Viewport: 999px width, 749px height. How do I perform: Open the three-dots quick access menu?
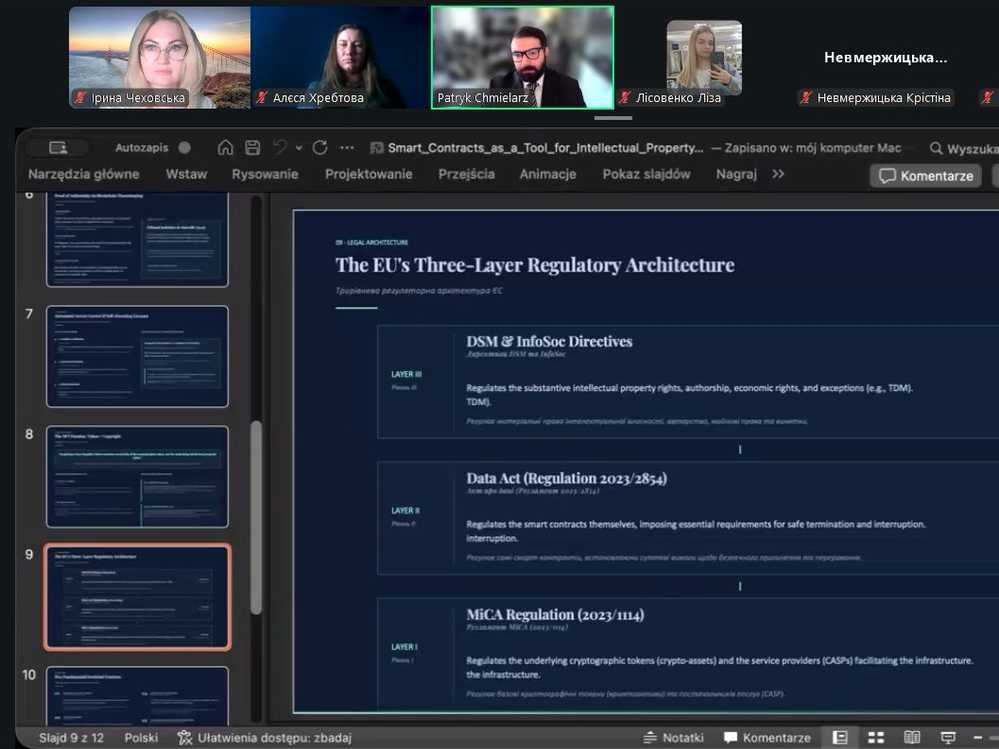346,148
